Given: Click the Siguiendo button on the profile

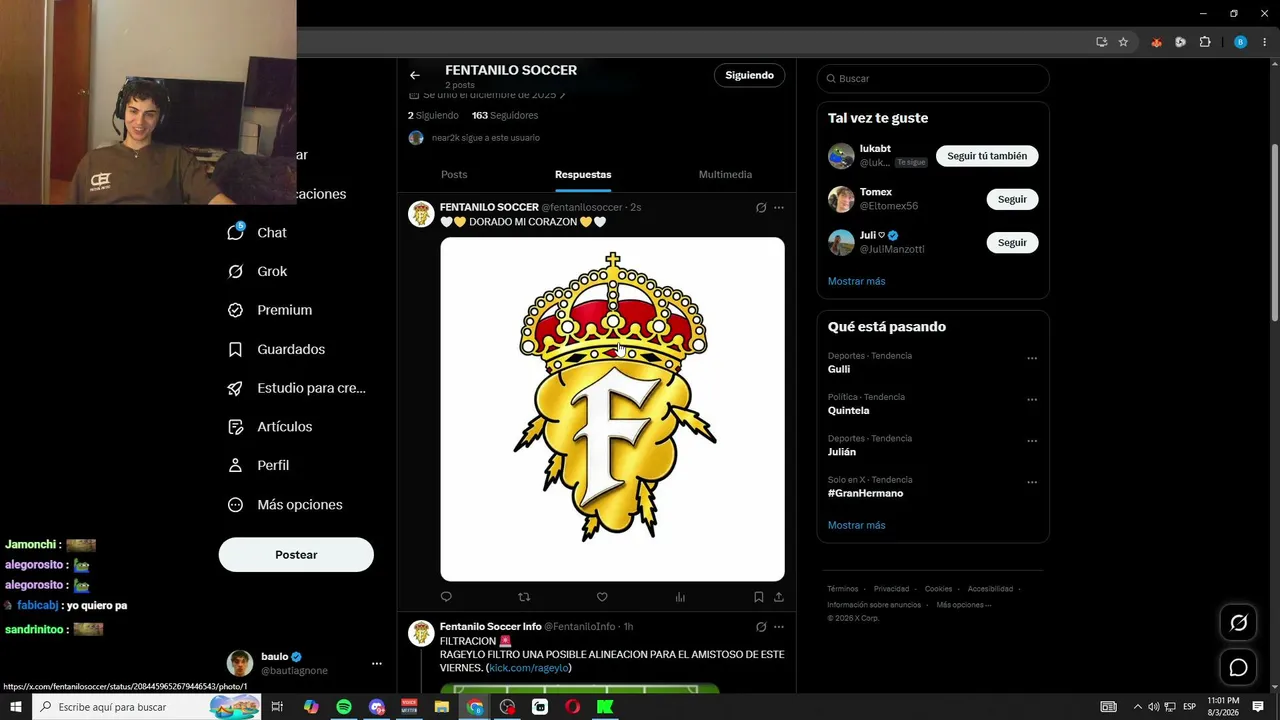Looking at the screenshot, I should click(750, 75).
